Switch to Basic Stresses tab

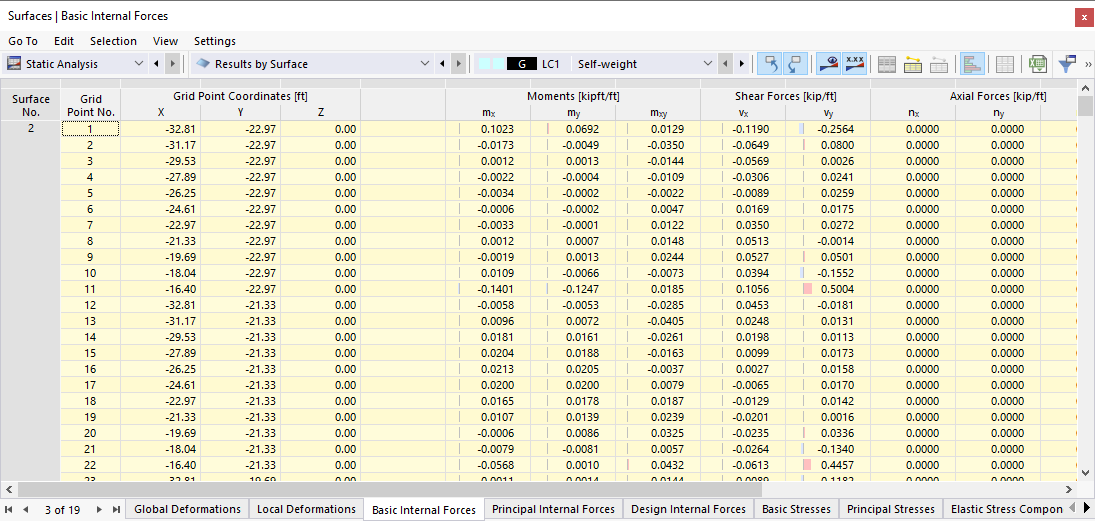tap(796, 509)
